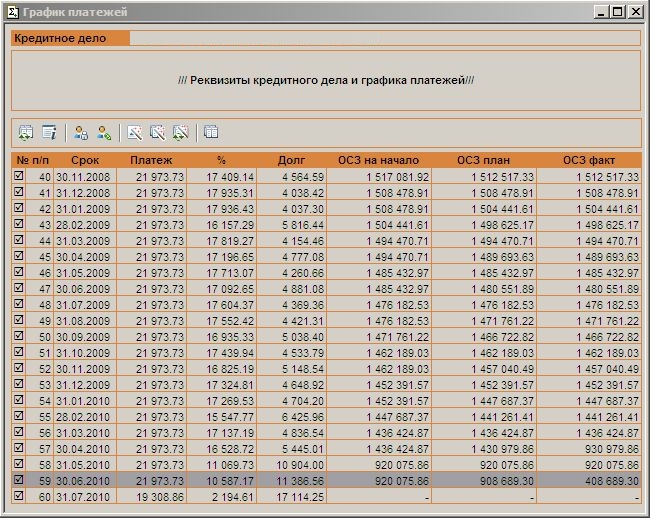Click the schedule icon with green refresh arrows
The image size is (650, 518).
[26, 132]
